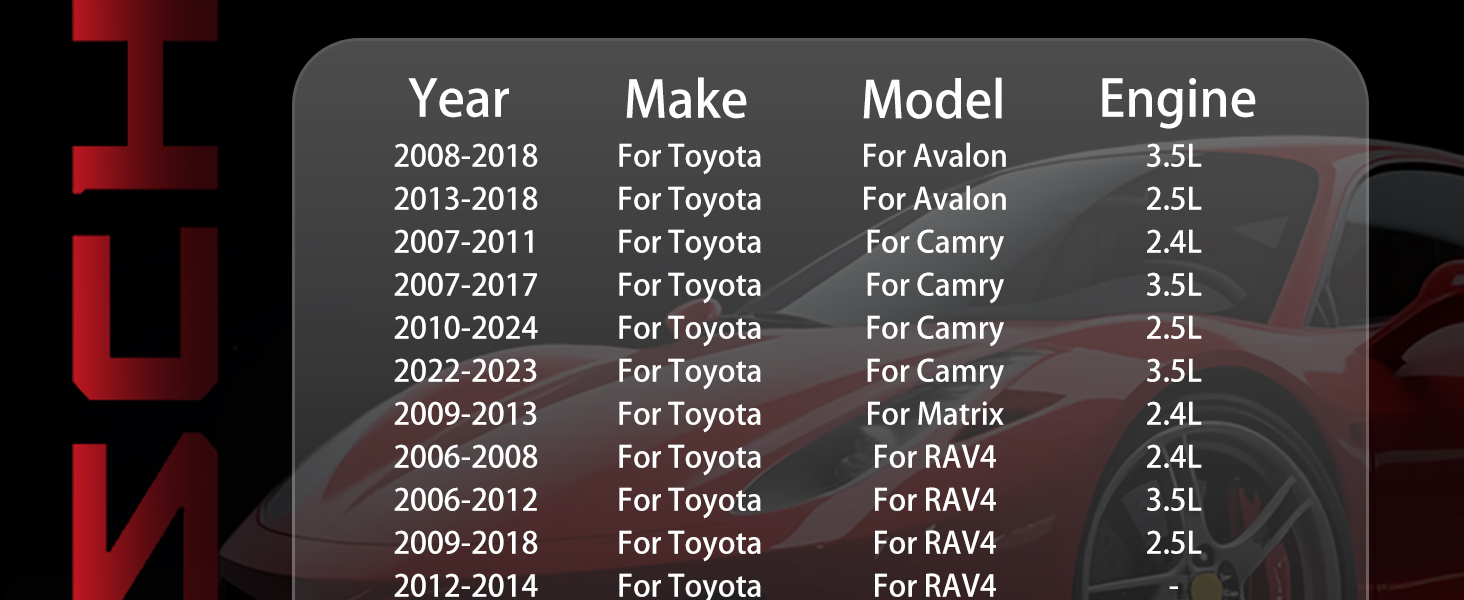1464x600 pixels.
Task: Click the 2006-2008 year range
Action: 466,457
